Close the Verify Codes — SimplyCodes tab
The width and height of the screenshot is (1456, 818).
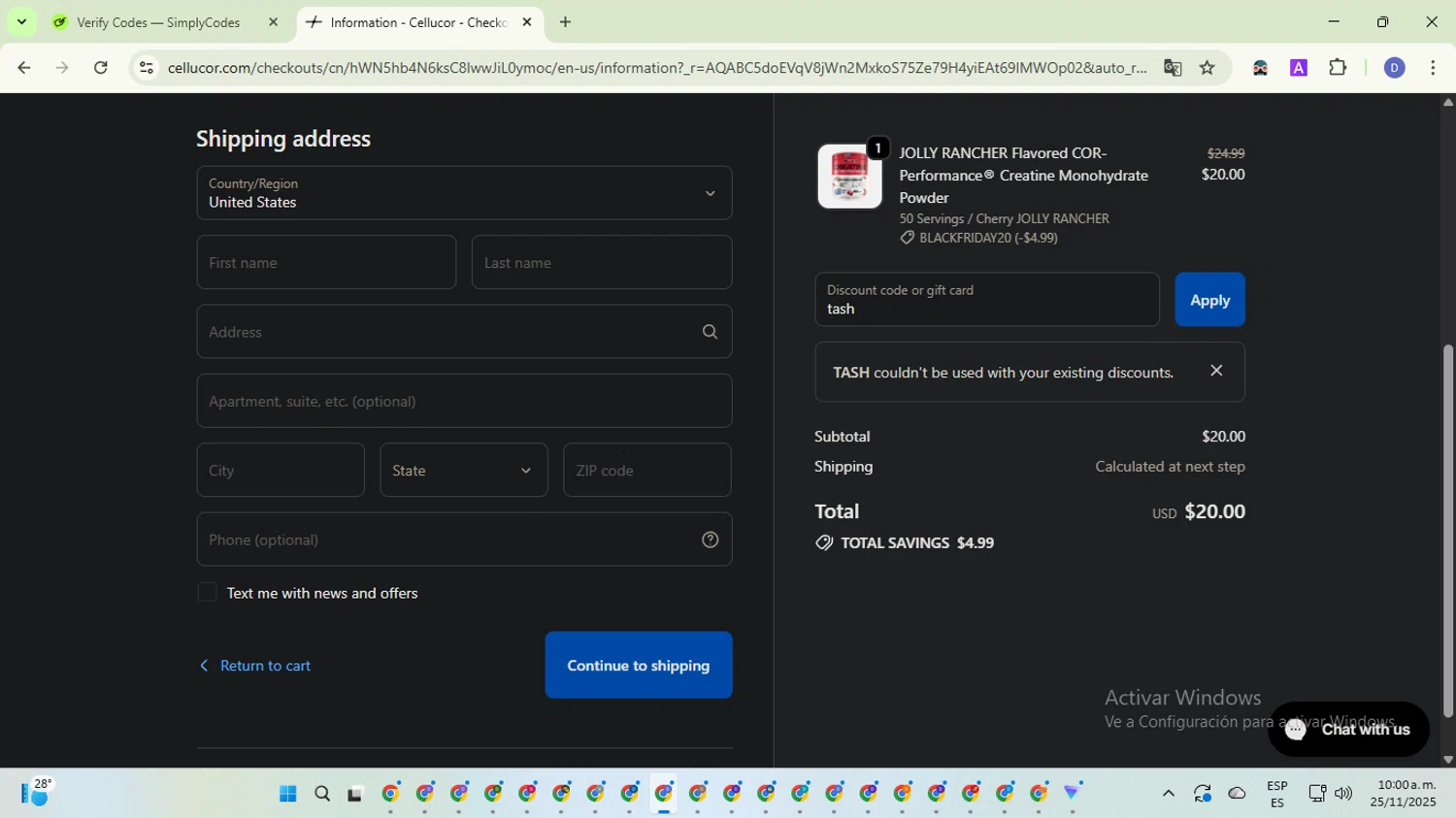[273, 21]
